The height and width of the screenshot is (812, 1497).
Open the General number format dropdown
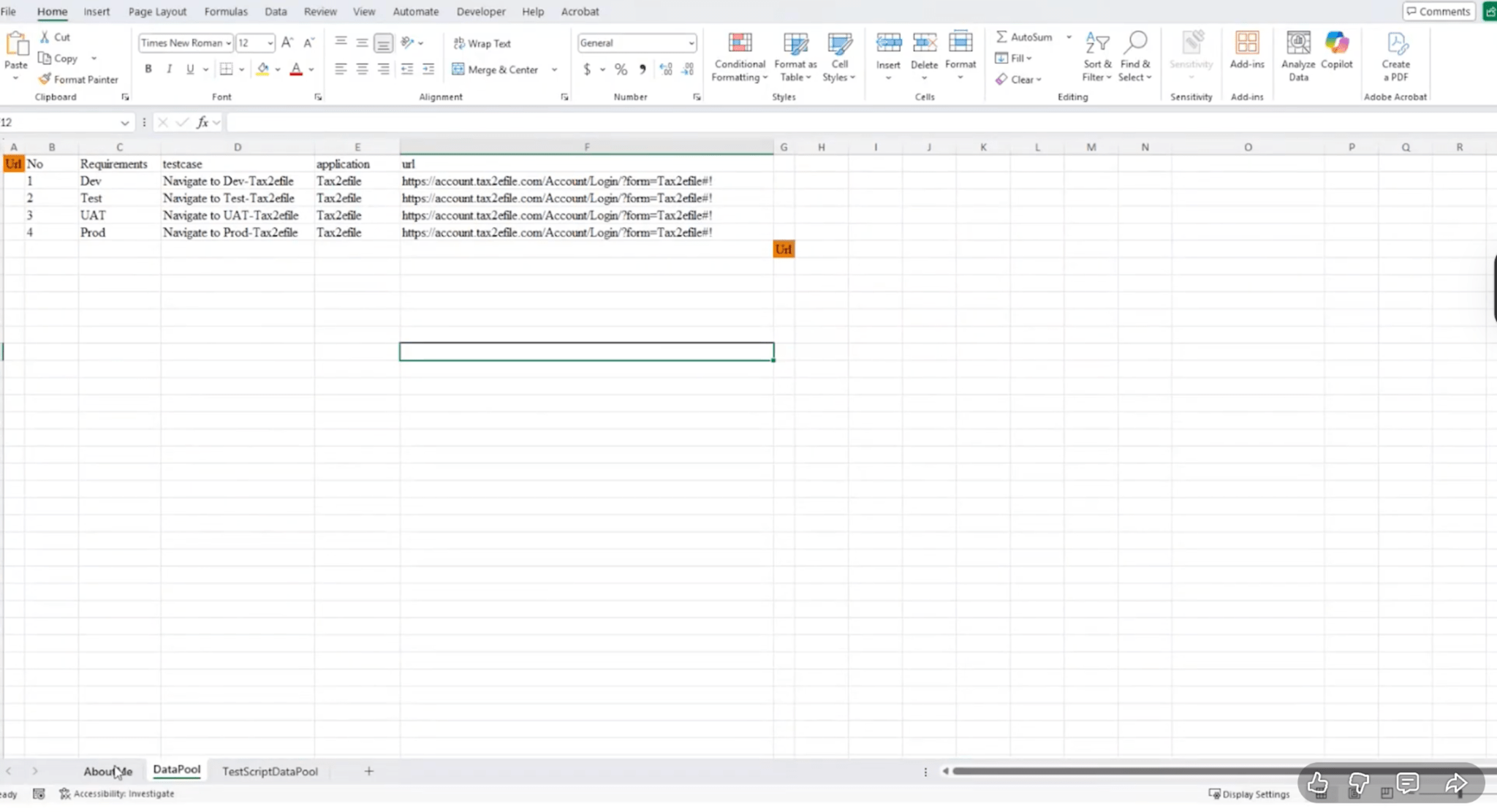tap(691, 43)
